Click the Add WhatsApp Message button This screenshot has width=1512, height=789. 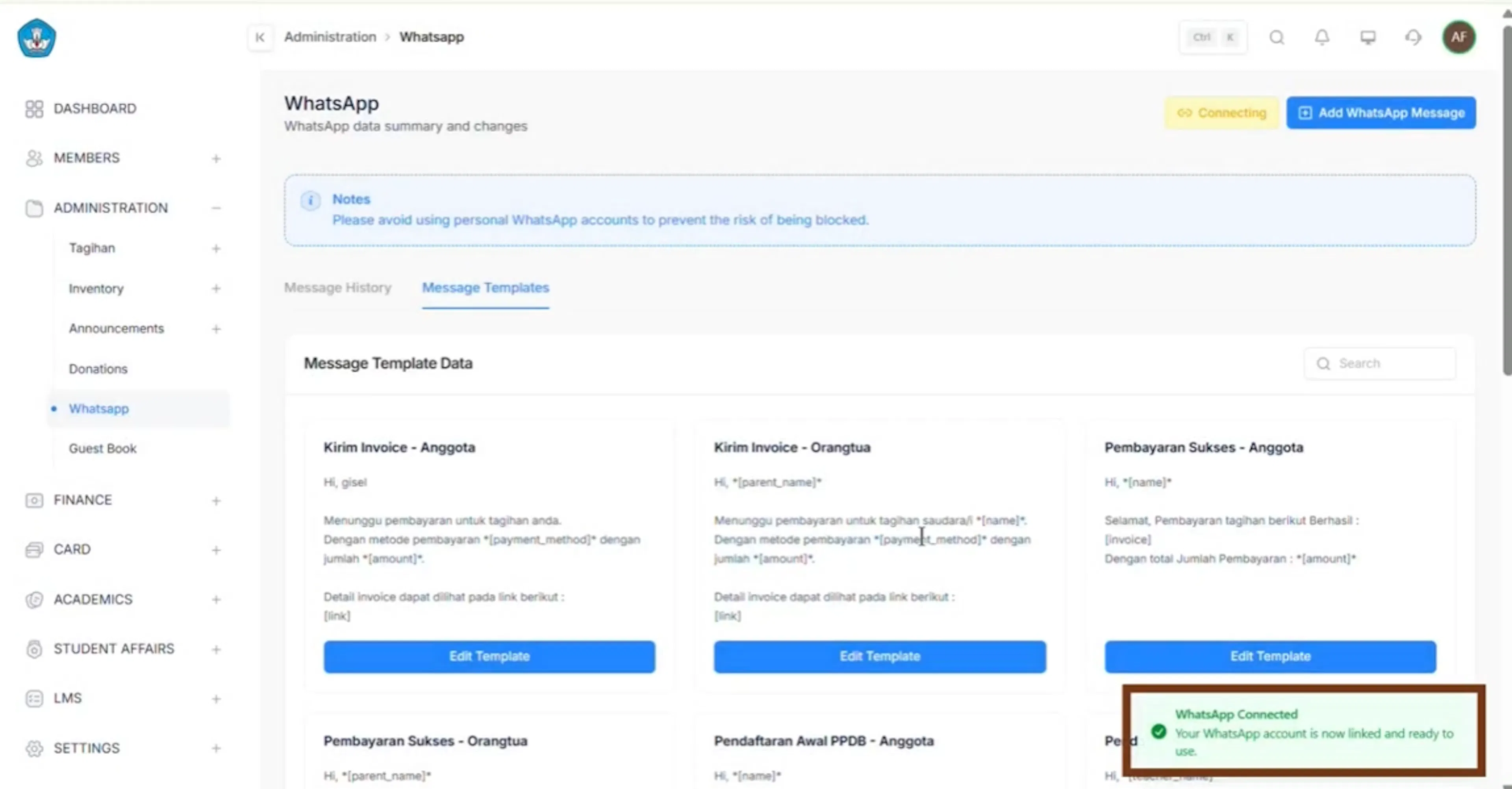[1381, 113]
